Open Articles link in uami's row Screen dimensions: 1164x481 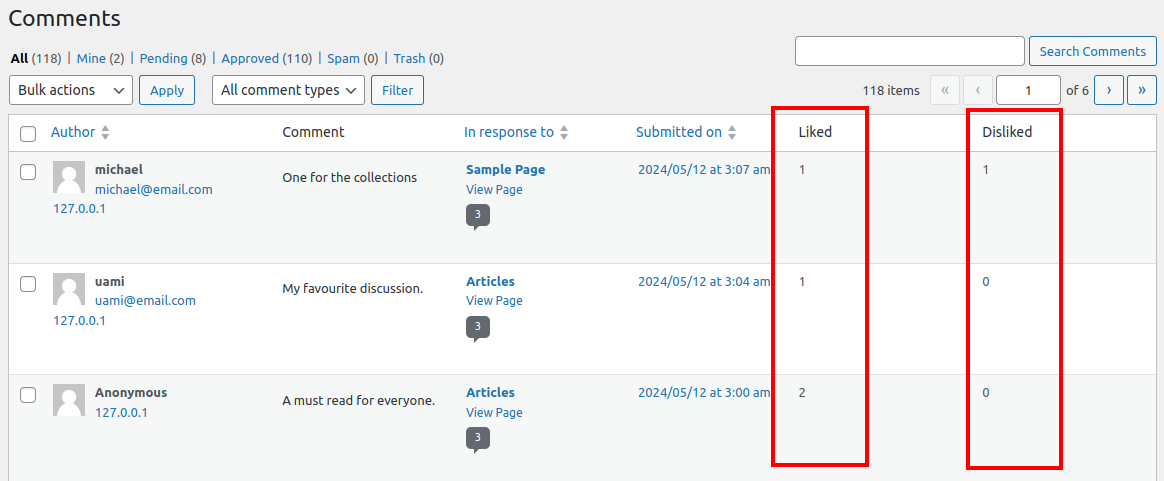coord(490,281)
